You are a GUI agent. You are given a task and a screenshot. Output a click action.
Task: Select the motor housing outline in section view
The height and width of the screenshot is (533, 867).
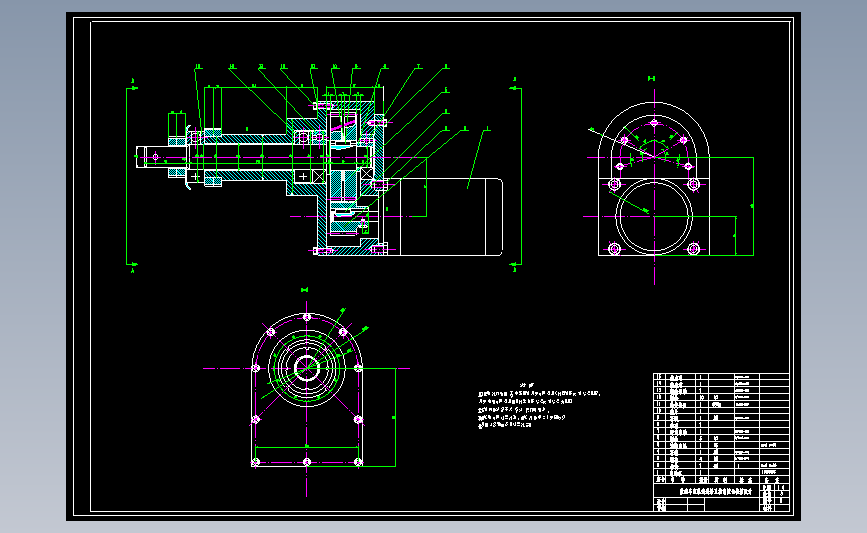(x=445, y=217)
